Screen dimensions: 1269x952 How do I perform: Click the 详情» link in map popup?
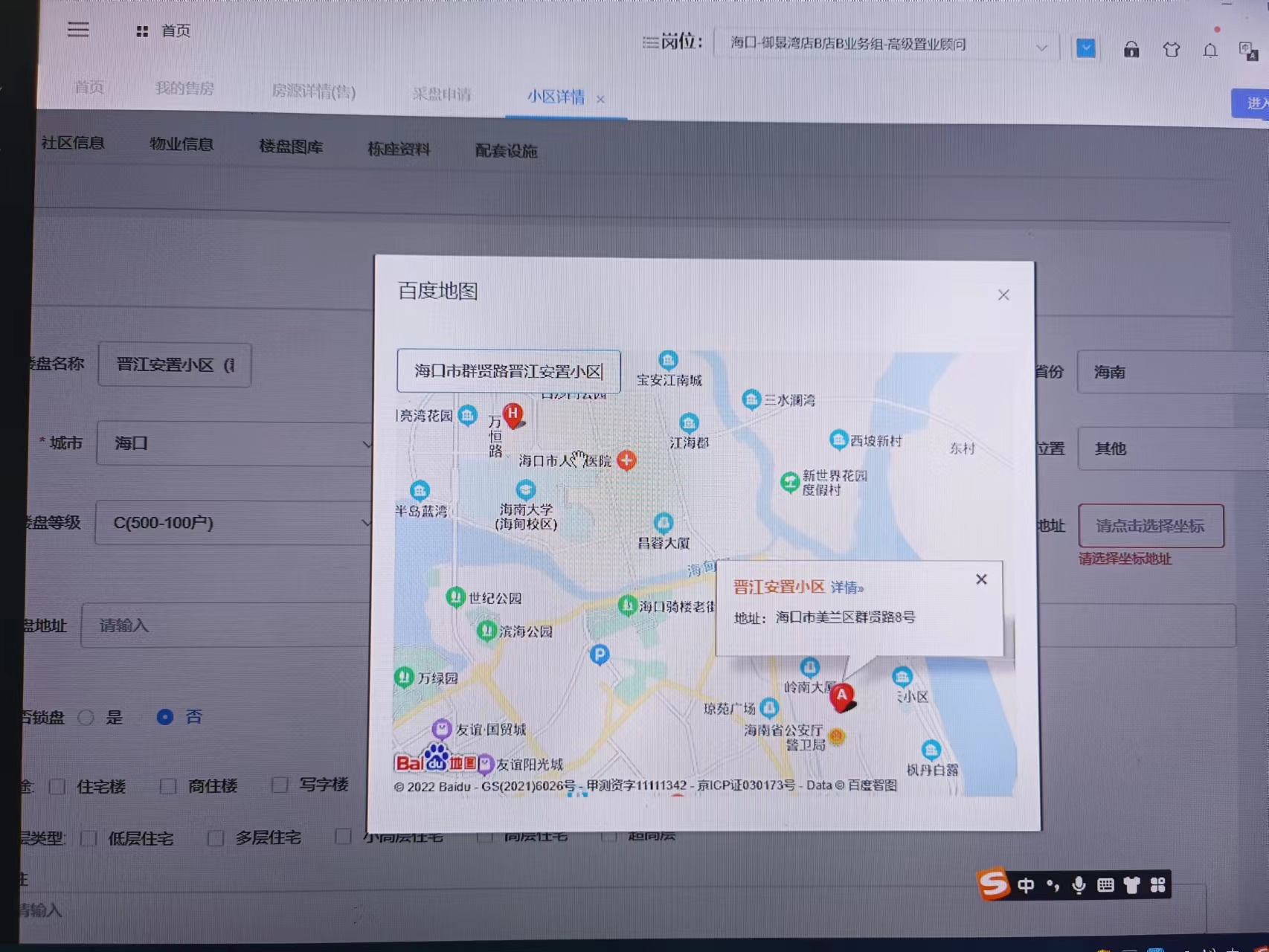tap(846, 588)
